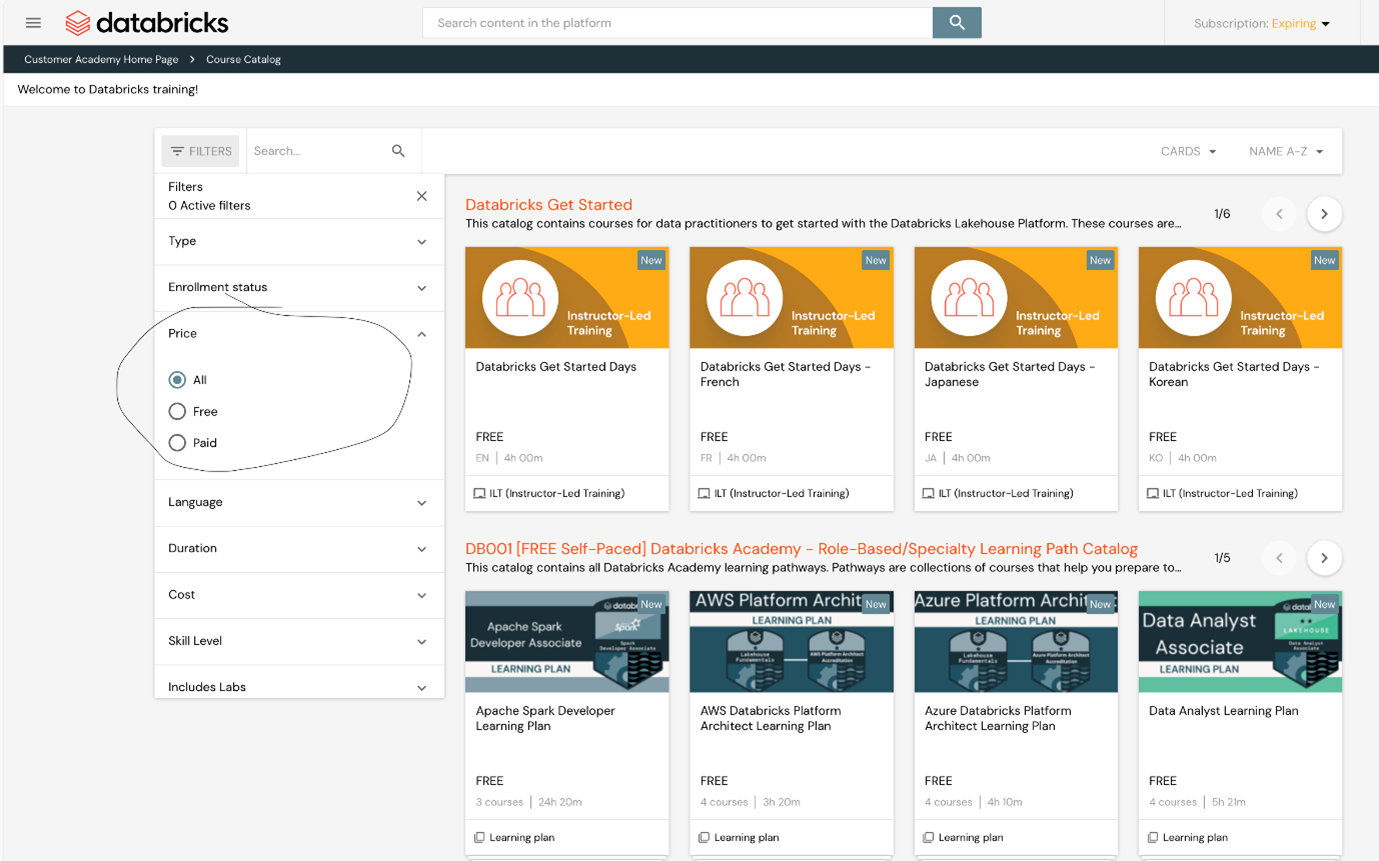Open the DB001 Learning Path Catalog link
Image resolution: width=1379 pixels, height=861 pixels.
[x=801, y=549]
